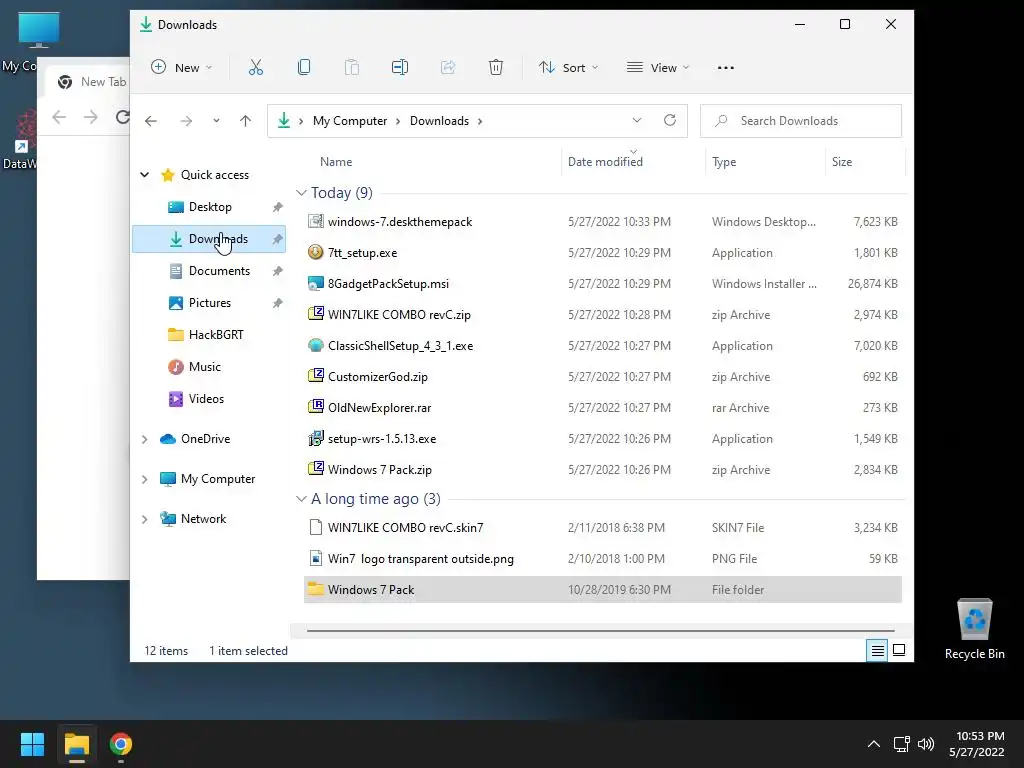Open the Windows Start button
The image size is (1024, 768).
click(32, 744)
